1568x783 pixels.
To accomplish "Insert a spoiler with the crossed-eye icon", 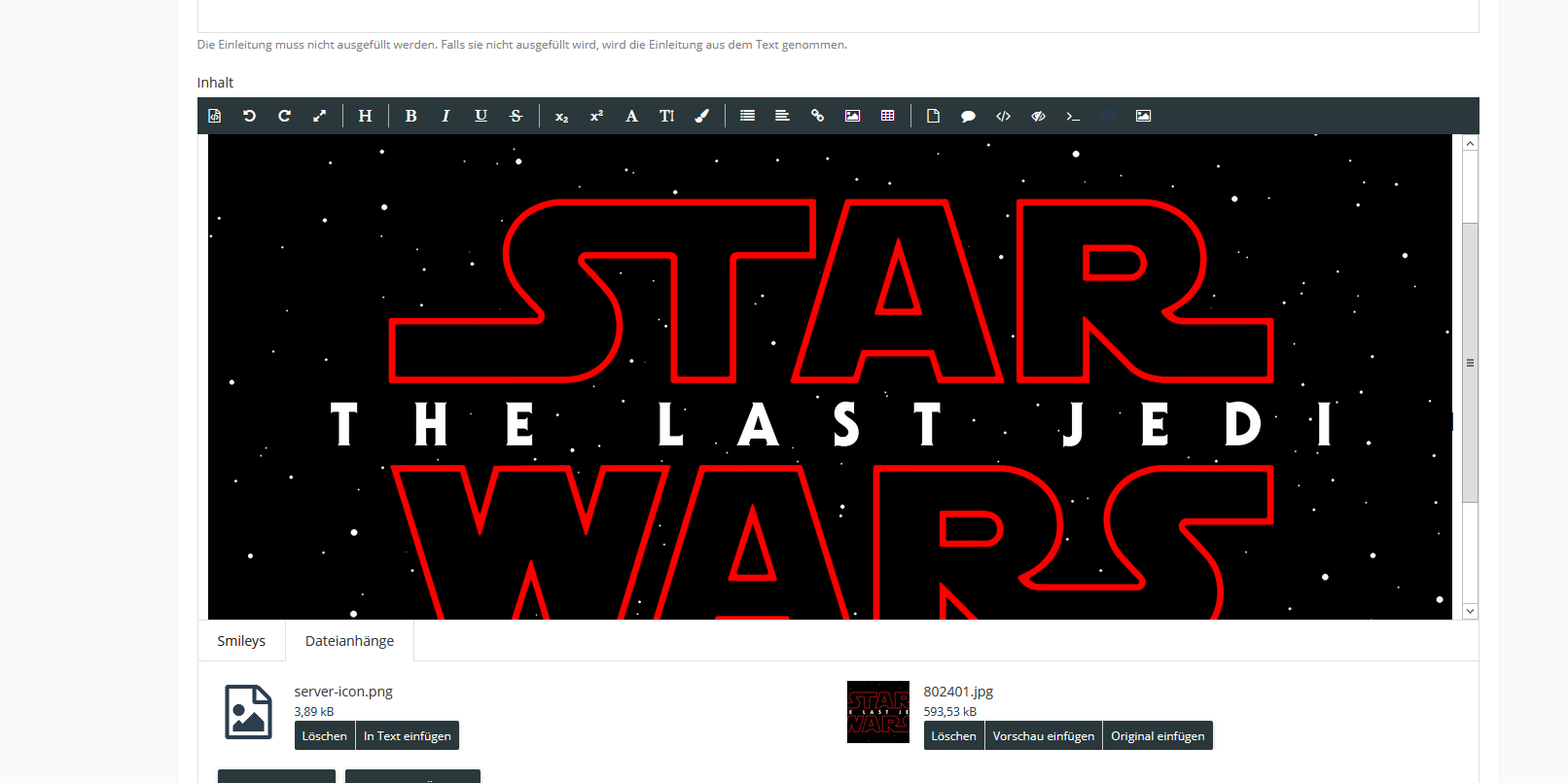I will 1038,116.
